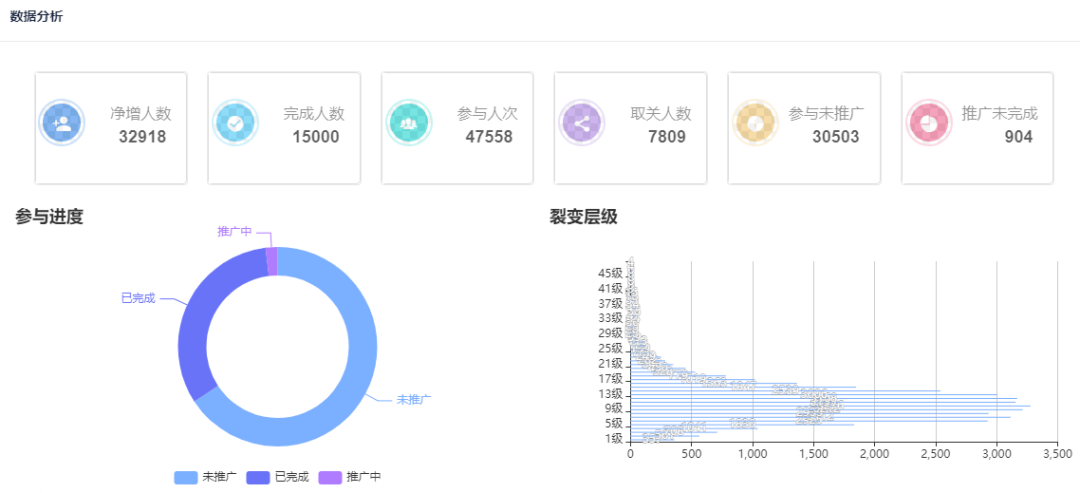
Task: Click the 1级 axis label
Action: click(x=614, y=439)
